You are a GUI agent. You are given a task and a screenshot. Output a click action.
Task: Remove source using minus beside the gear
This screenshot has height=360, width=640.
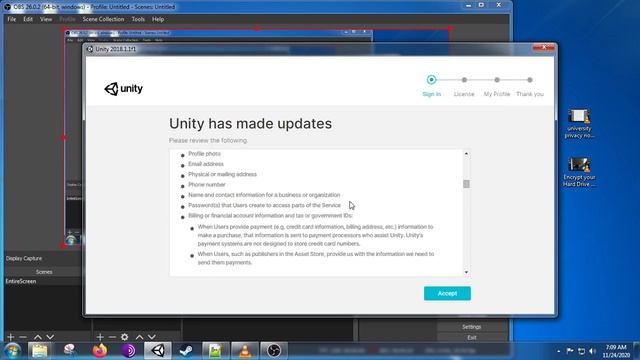tap(112, 337)
